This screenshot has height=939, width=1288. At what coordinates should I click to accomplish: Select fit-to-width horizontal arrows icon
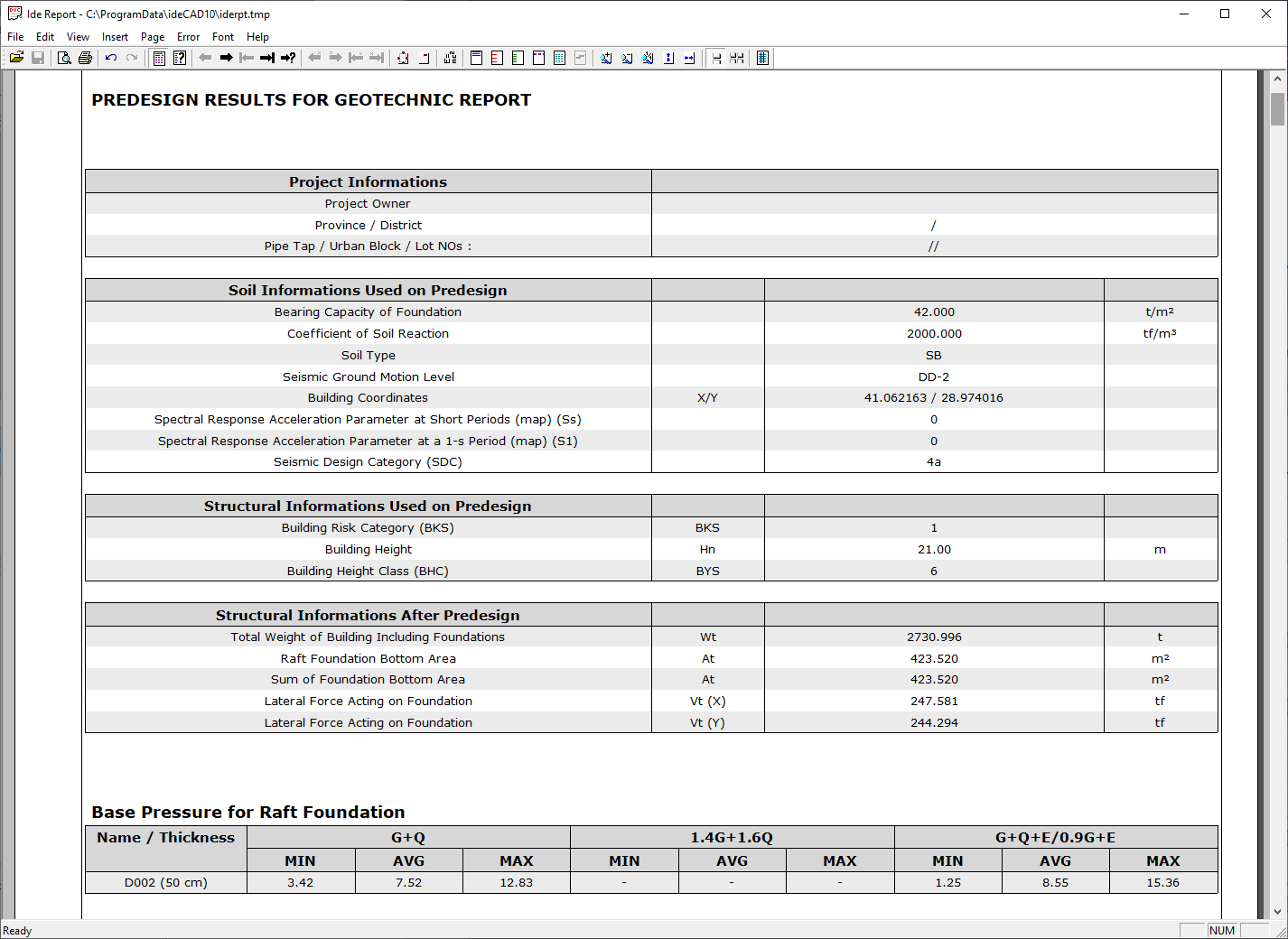click(x=689, y=58)
